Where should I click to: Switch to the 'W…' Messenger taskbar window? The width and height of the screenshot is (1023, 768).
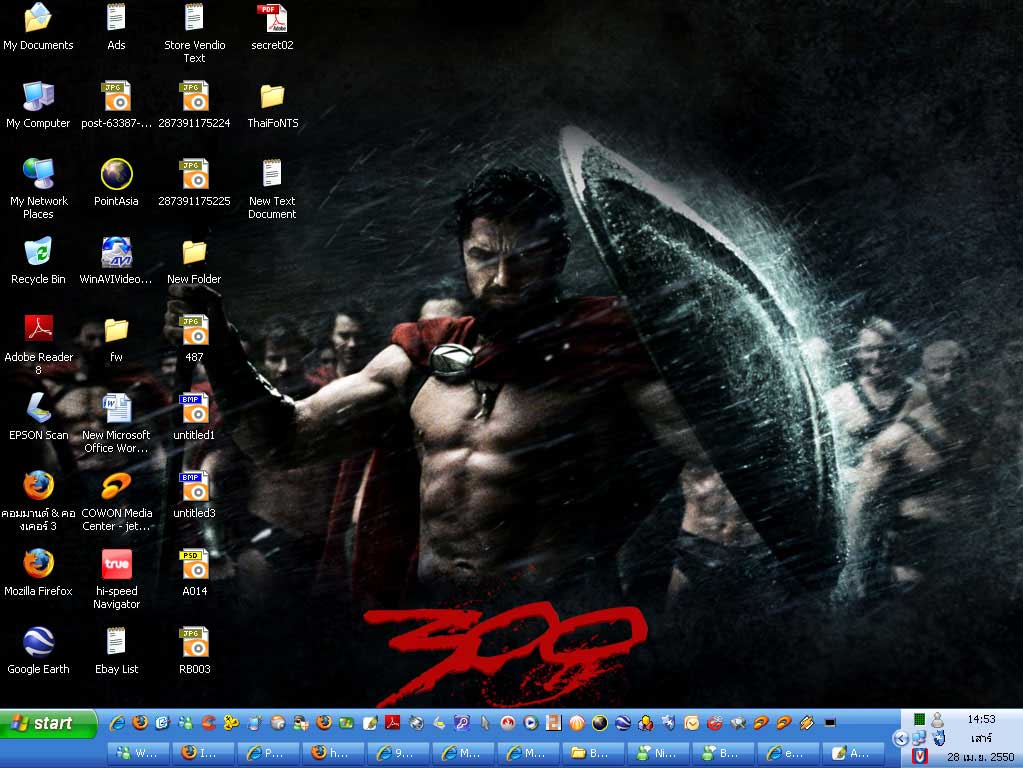(138, 754)
